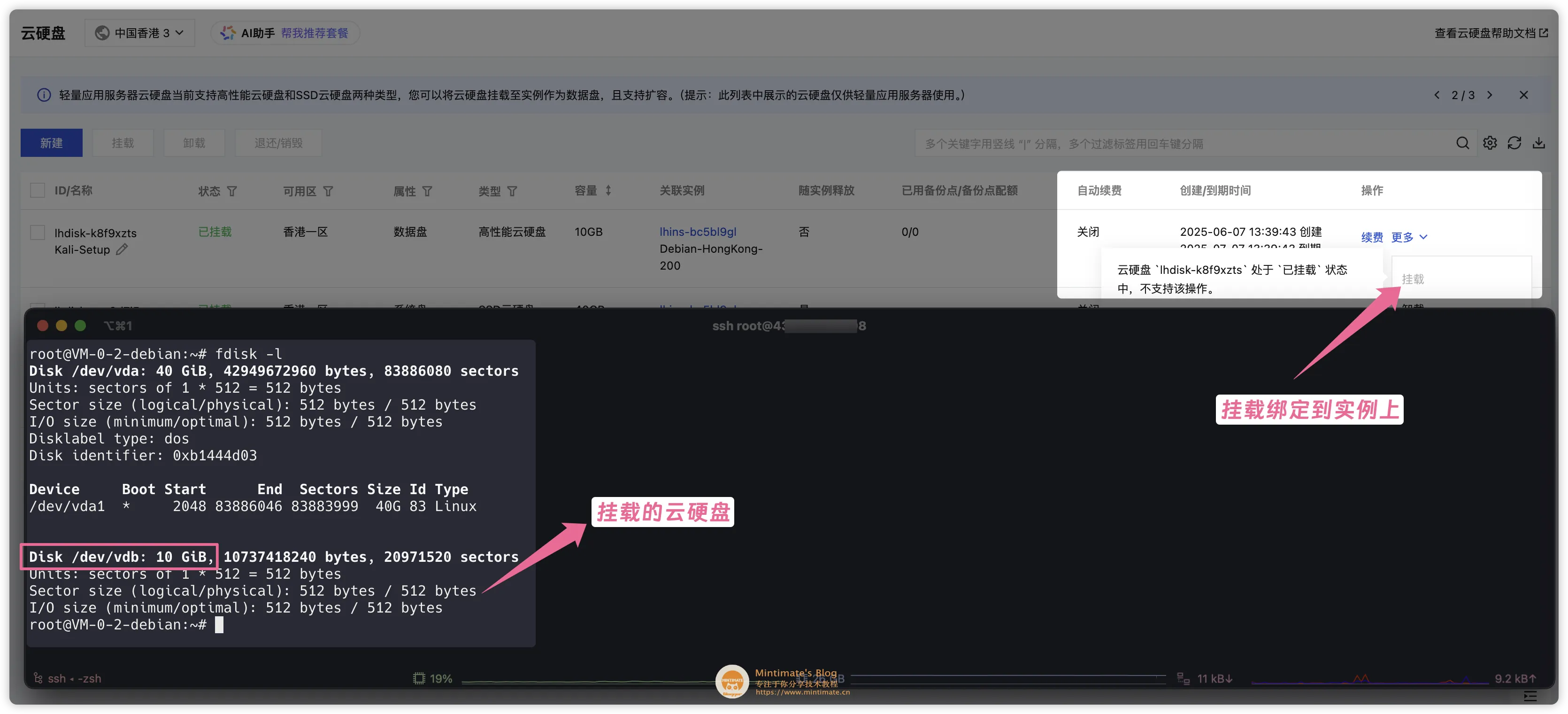Image resolution: width=1568 pixels, height=714 pixels.
Task: Open the lhins-bc5bl9gl instance link
Action: coord(698,232)
